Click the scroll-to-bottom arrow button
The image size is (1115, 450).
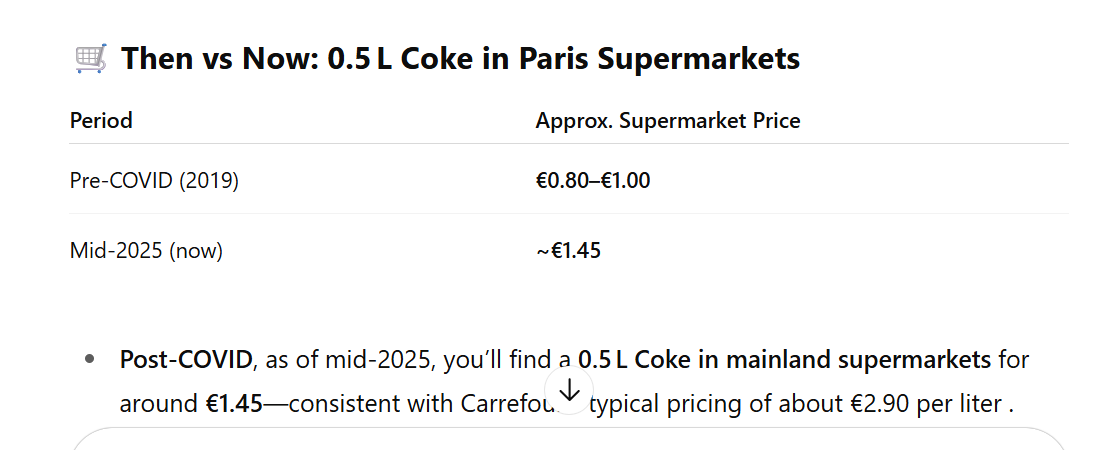pyautogui.click(x=569, y=391)
